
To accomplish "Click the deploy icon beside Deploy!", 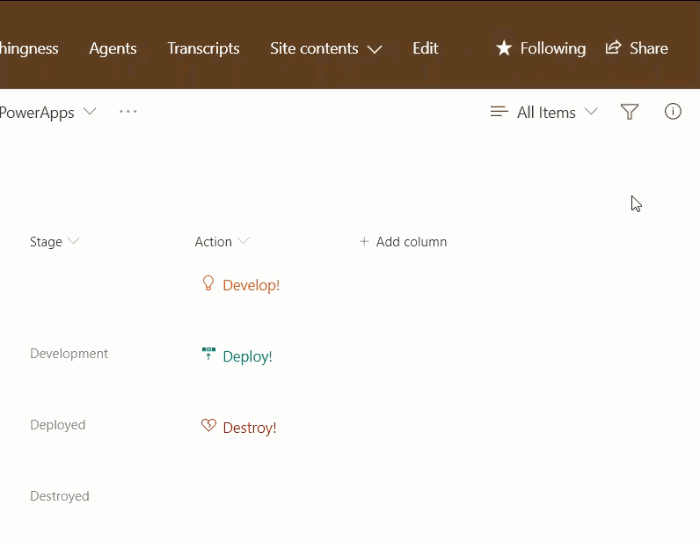I will [x=208, y=355].
